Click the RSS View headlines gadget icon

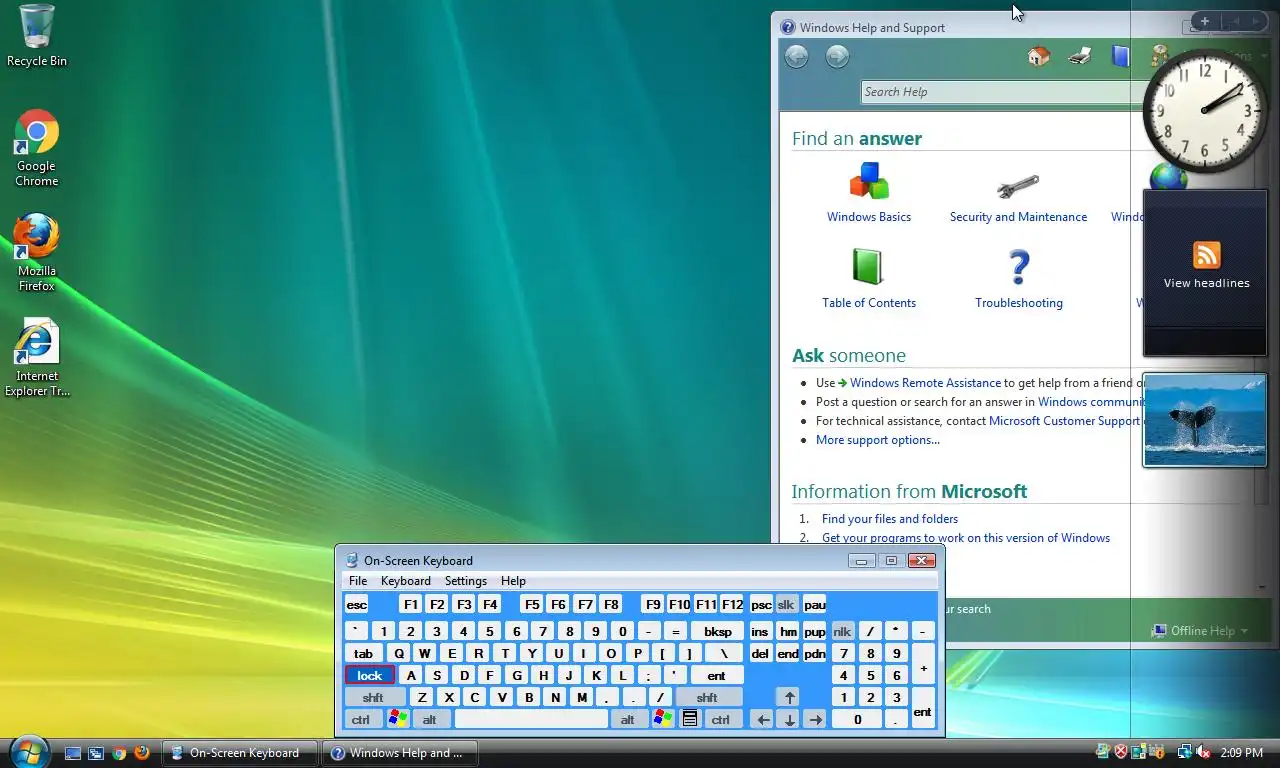pos(1207,254)
